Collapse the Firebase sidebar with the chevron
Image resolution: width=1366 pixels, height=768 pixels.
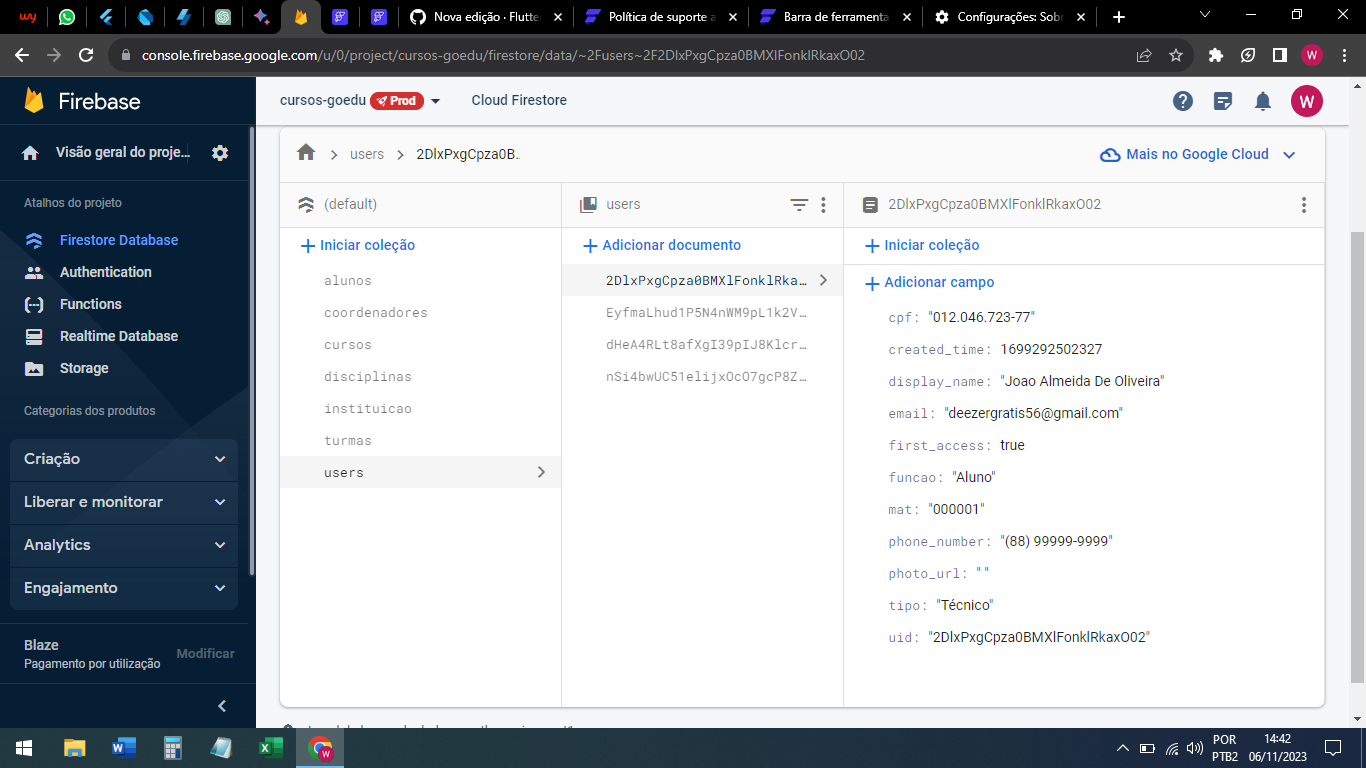(x=222, y=705)
